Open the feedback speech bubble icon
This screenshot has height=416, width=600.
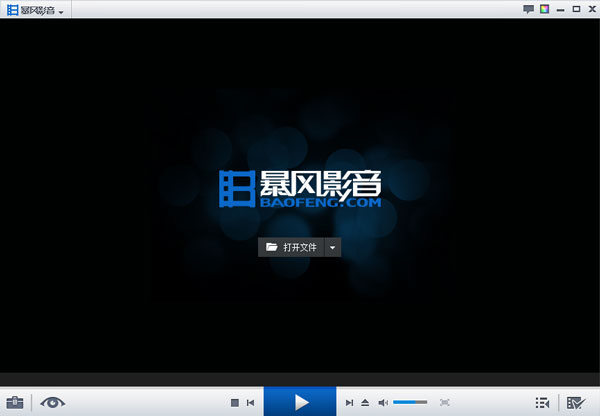point(529,9)
